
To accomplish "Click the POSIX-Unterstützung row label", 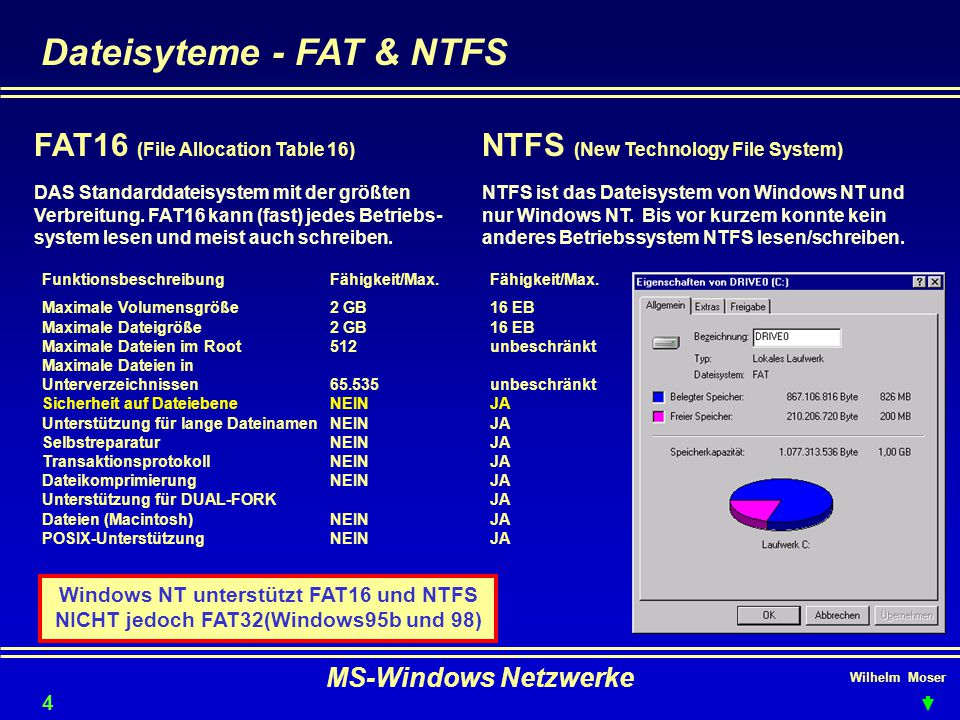I will click(123, 538).
